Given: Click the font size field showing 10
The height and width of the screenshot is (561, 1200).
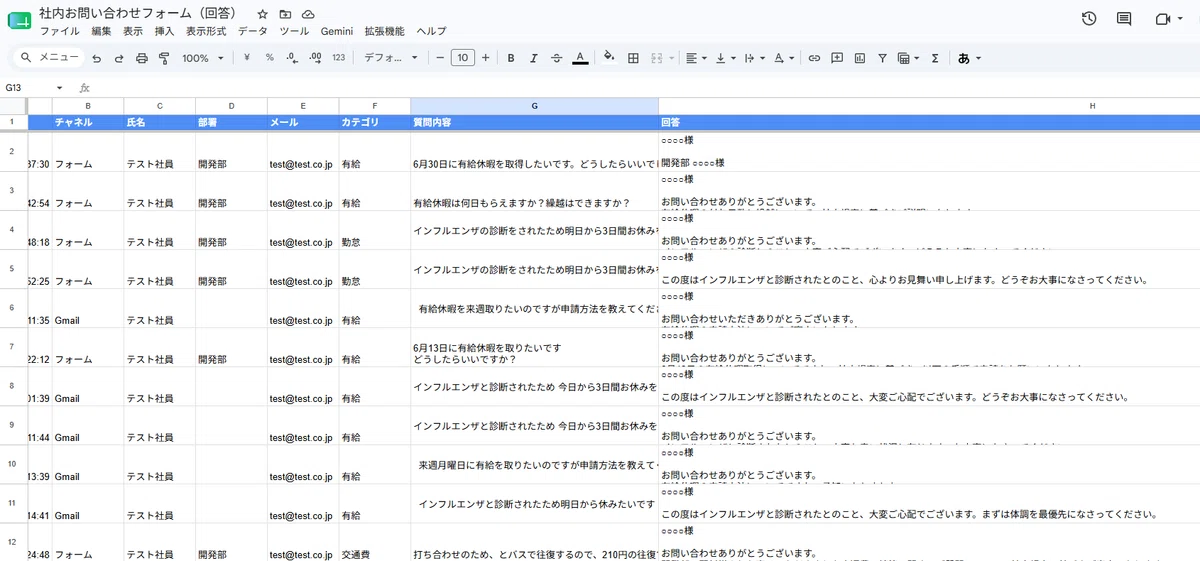Looking at the screenshot, I should point(462,58).
